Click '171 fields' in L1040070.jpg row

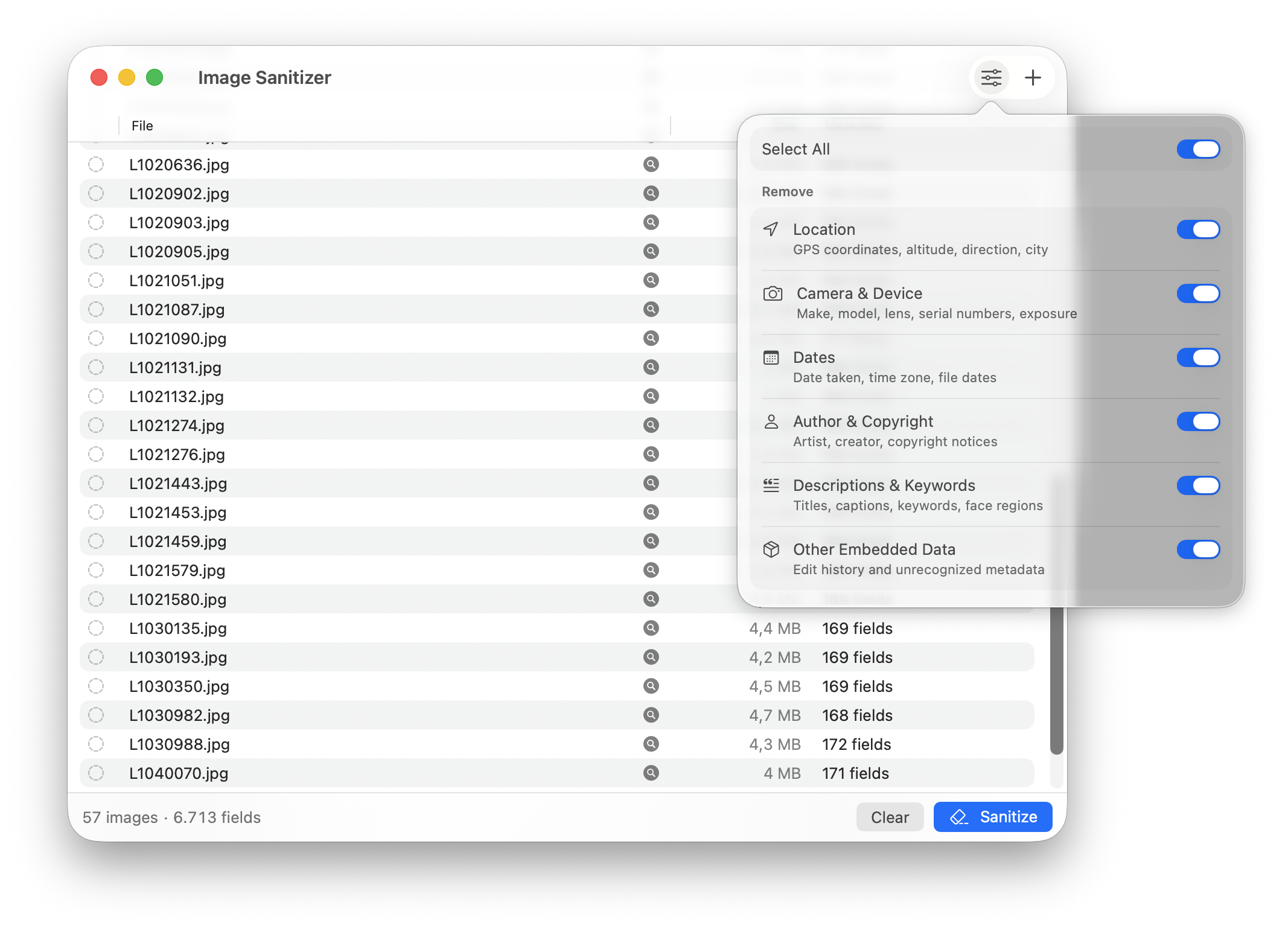(x=855, y=773)
